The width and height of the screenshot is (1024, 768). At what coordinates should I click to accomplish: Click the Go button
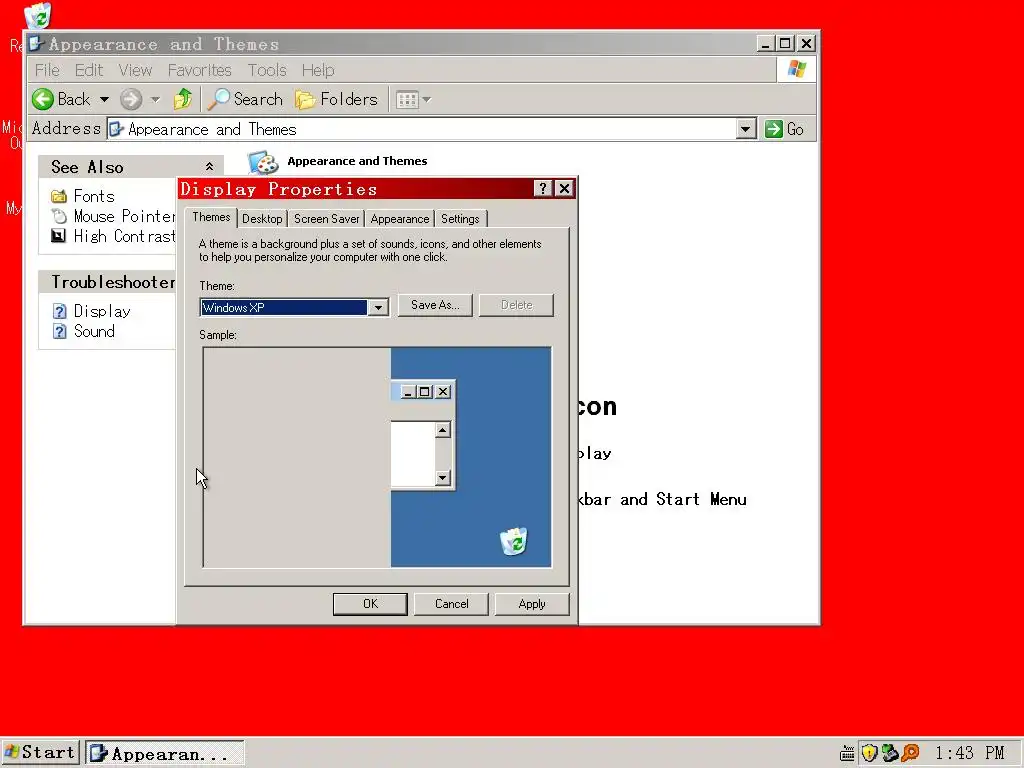[x=784, y=129]
